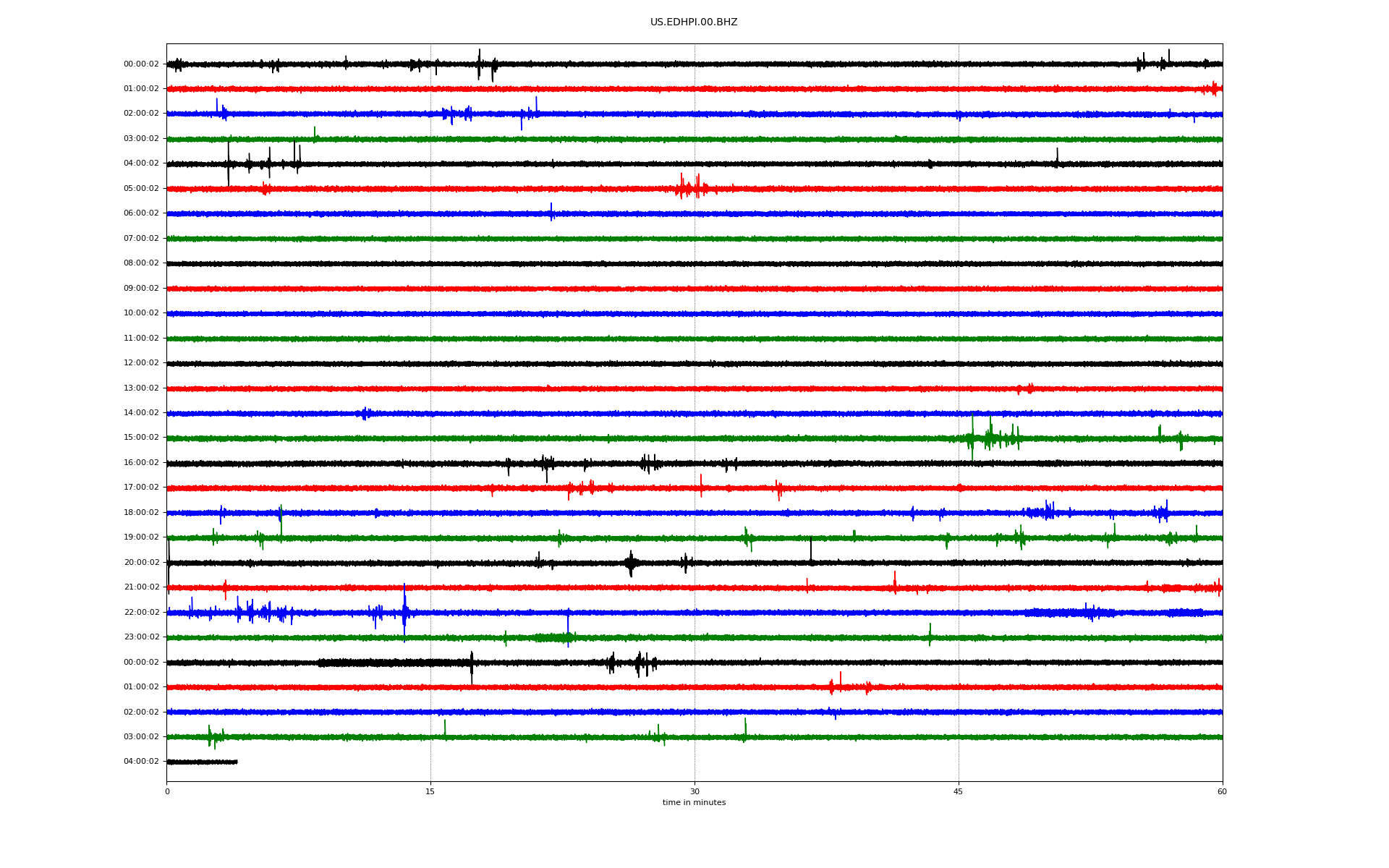Screen dimensions: 1389x868
Task: Click the x-axis label 'time in minutes'
Action: pyautogui.click(x=694, y=803)
